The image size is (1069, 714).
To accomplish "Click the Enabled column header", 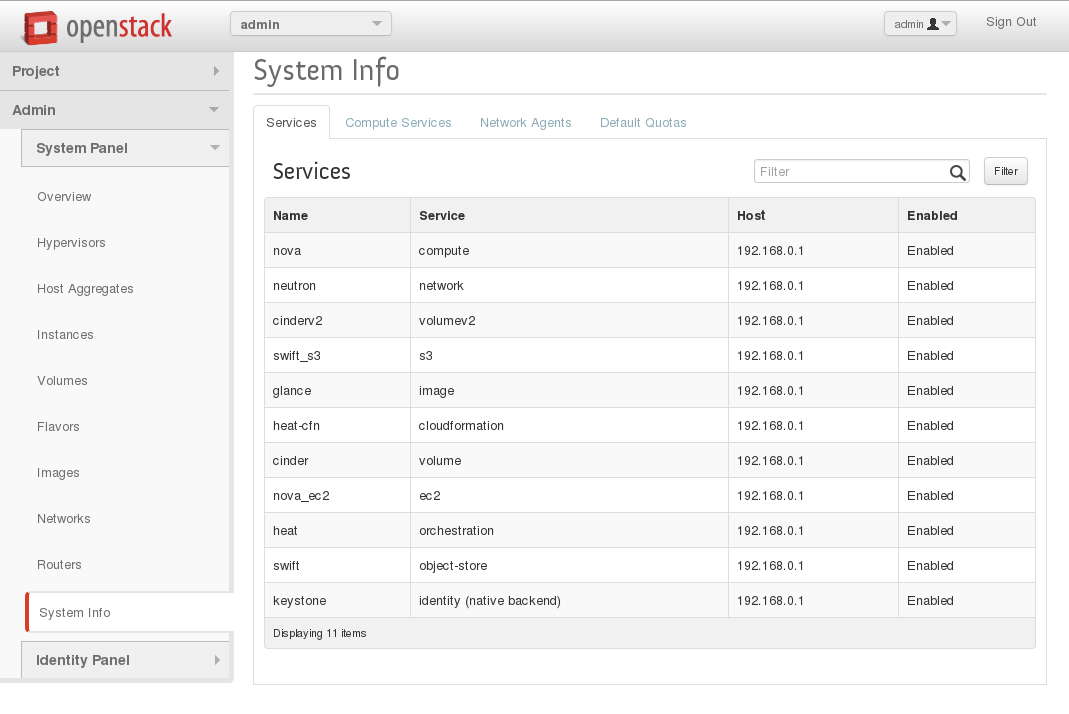I will pyautogui.click(x=966, y=215).
